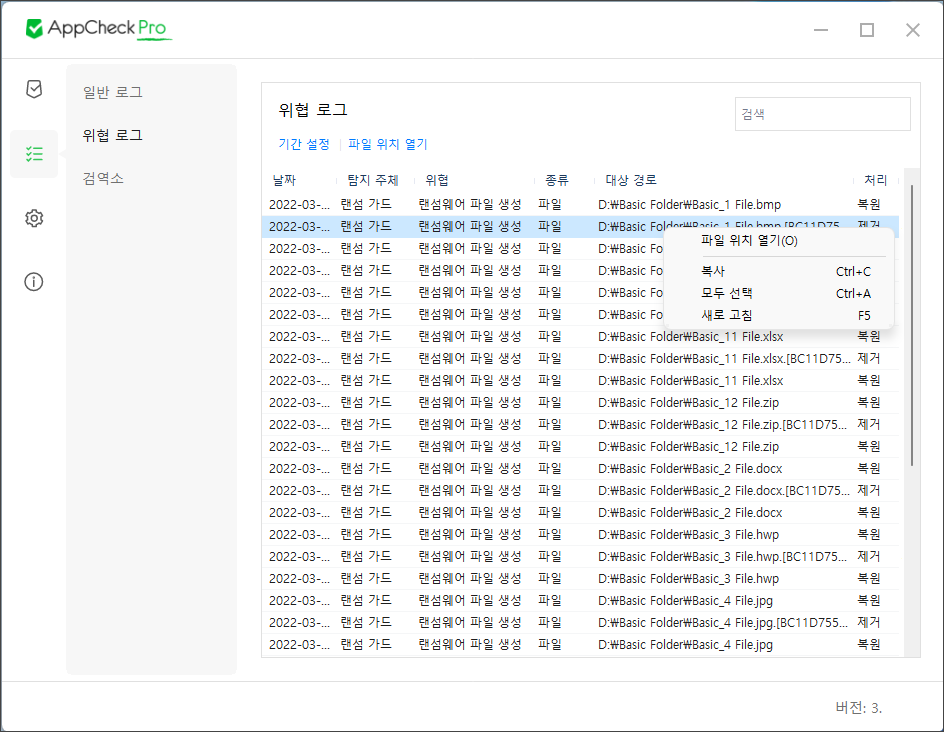The height and width of the screenshot is (732, 944).
Task: Open the protection status shield icon
Action: 34,89
